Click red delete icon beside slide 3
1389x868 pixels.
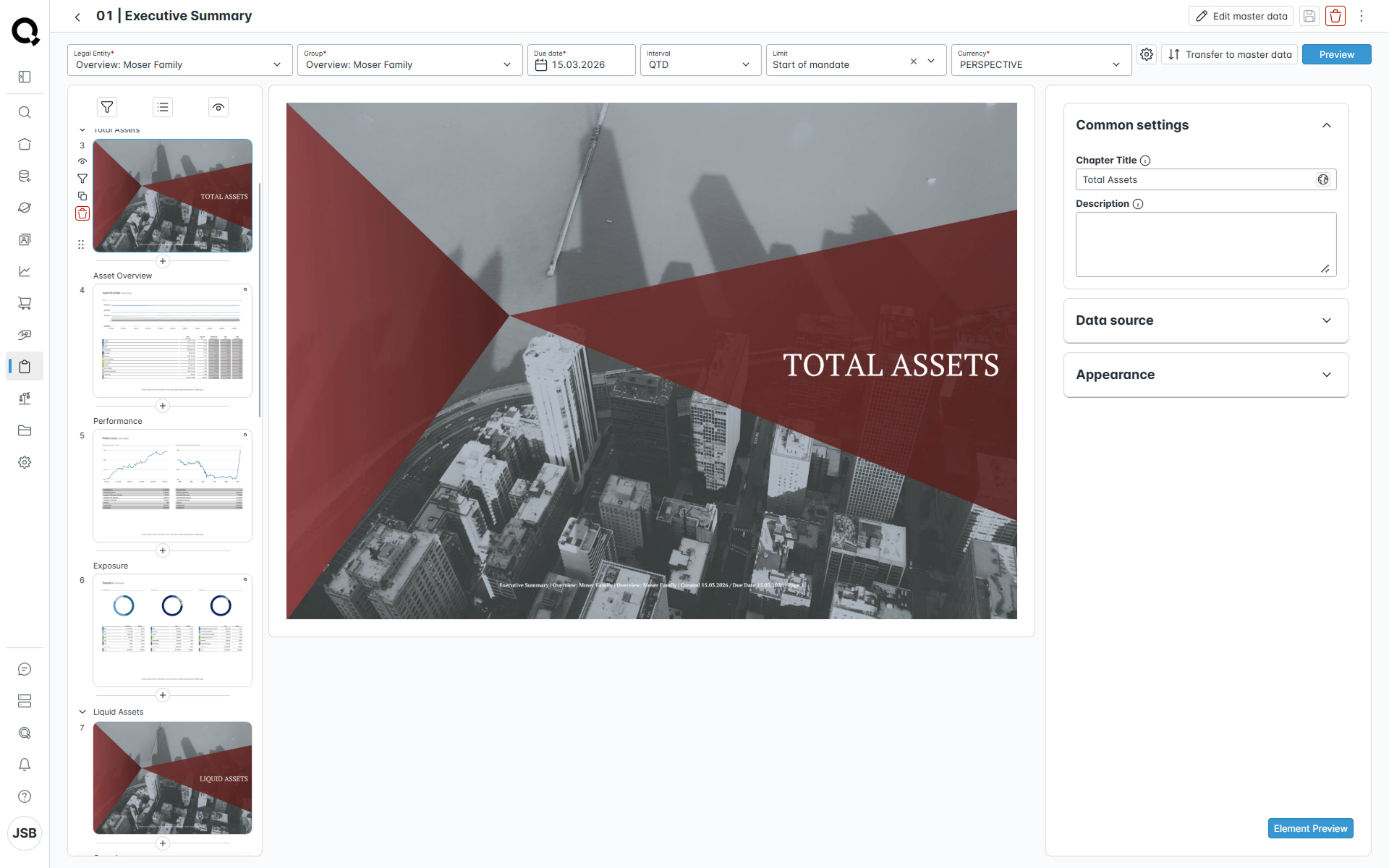coord(82,213)
